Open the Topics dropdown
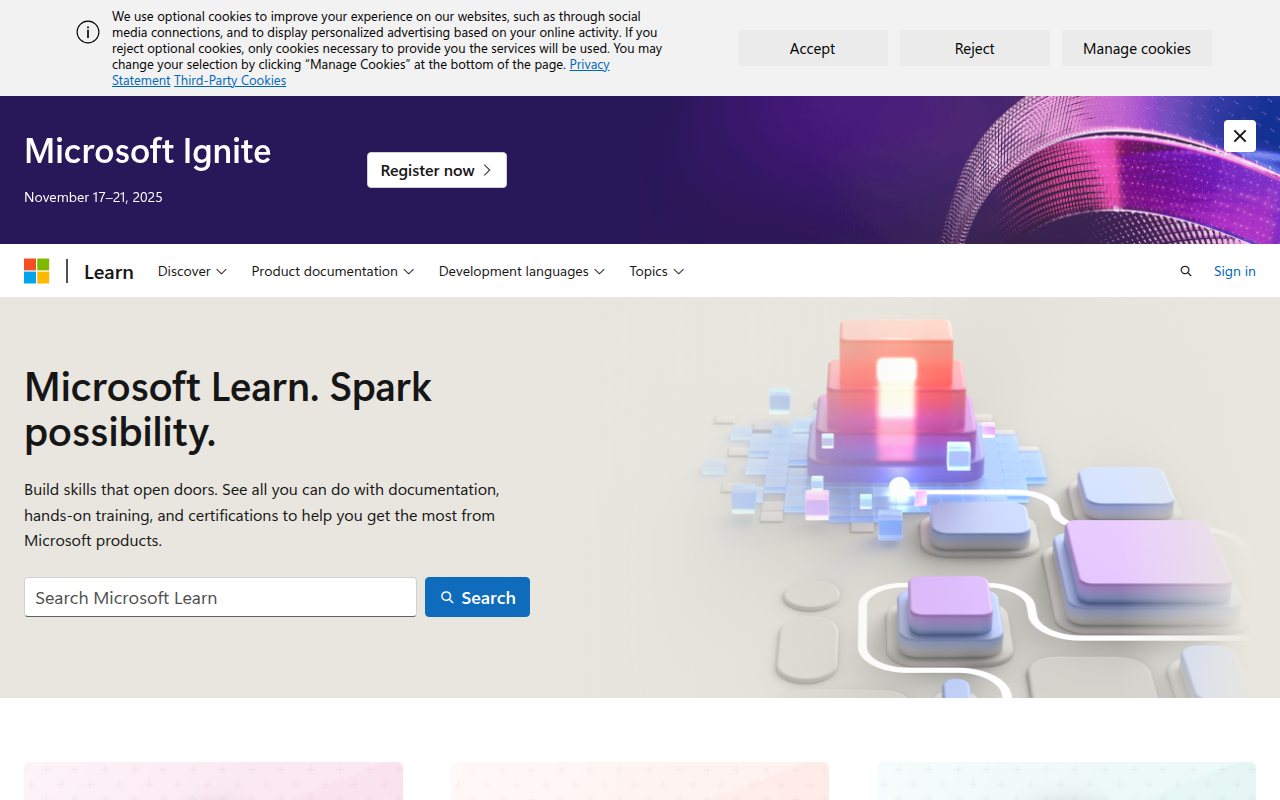Screen dimensions: 1280x800 [655, 271]
